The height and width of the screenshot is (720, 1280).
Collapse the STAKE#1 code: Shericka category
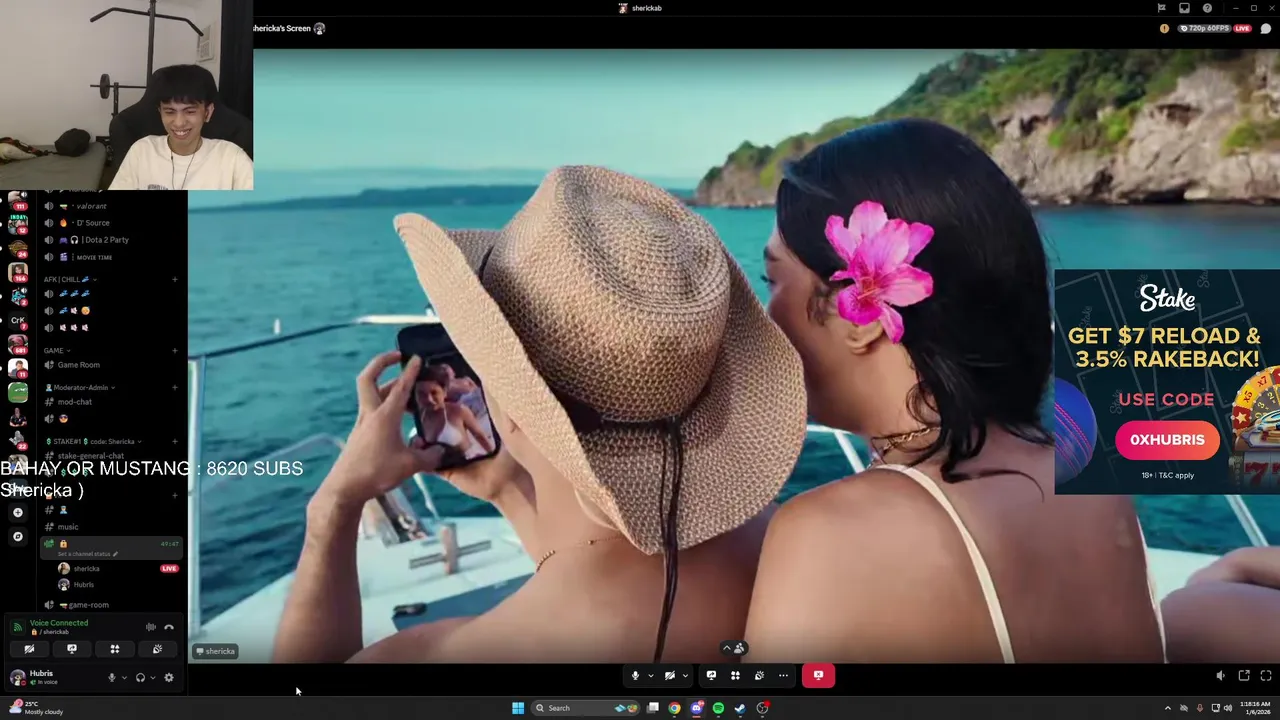pos(93,441)
